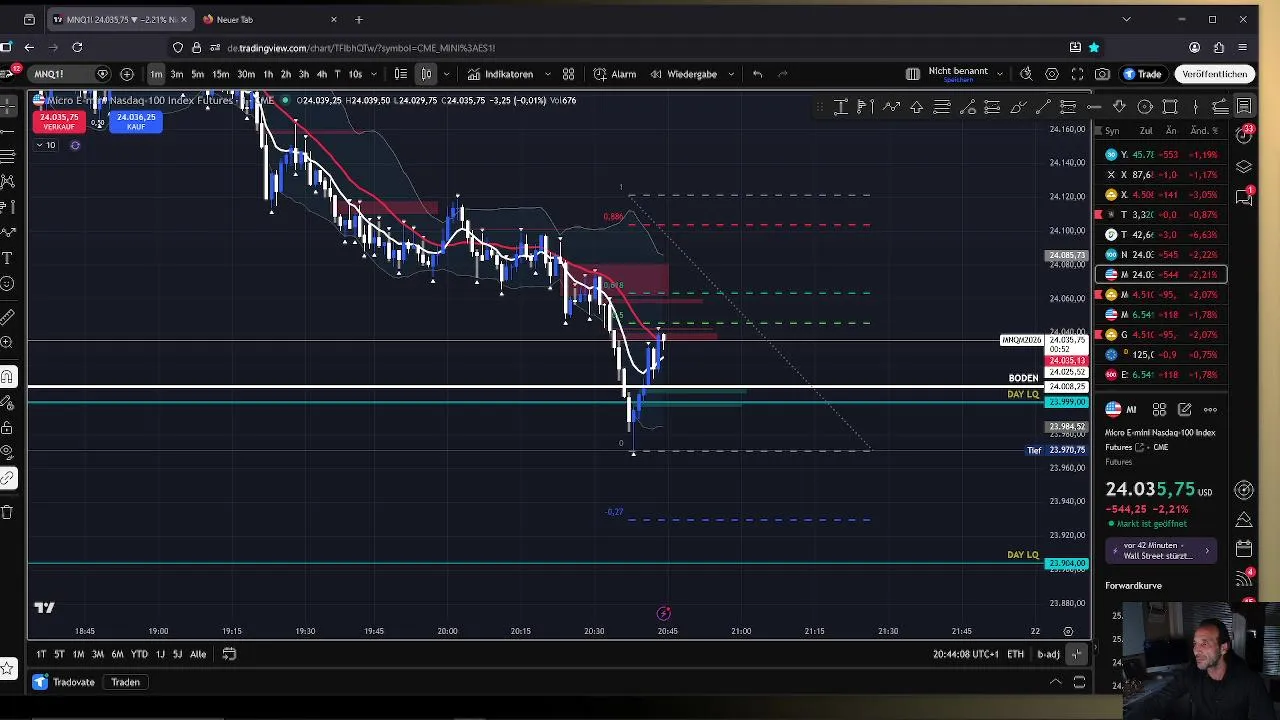Click the Veröffentlichen publish button
The height and width of the screenshot is (720, 1280).
1215,74
